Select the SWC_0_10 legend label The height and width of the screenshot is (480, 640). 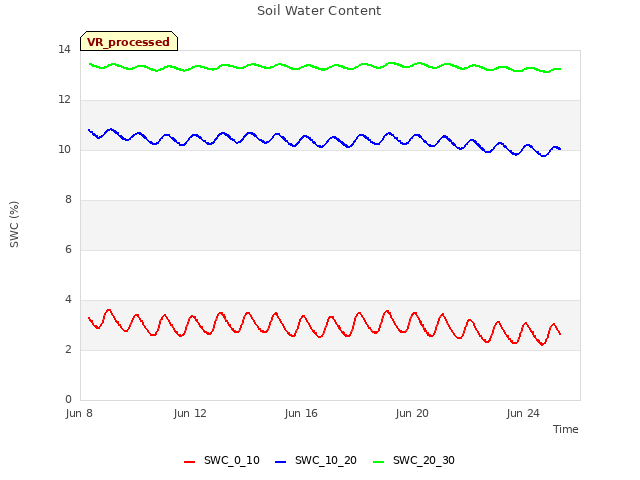coord(231,460)
